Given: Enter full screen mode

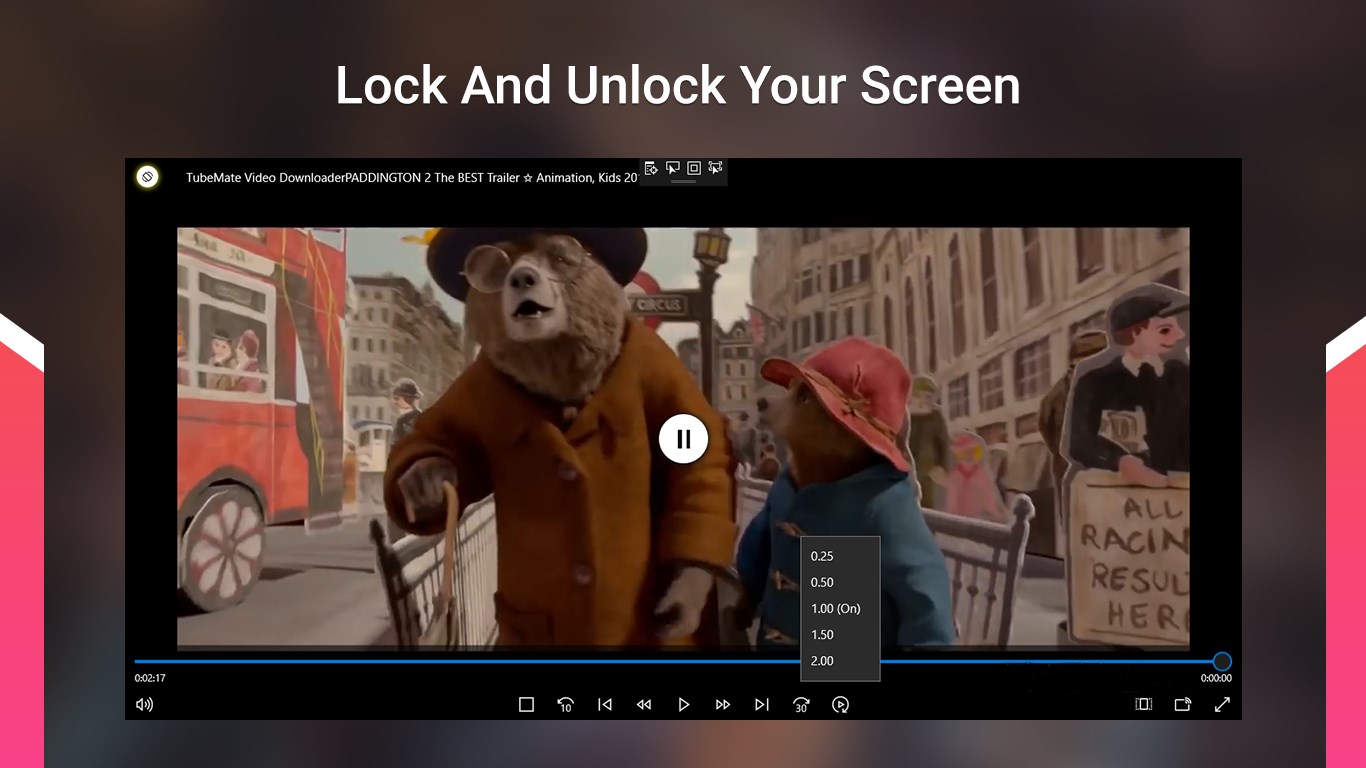Looking at the screenshot, I should 1222,704.
